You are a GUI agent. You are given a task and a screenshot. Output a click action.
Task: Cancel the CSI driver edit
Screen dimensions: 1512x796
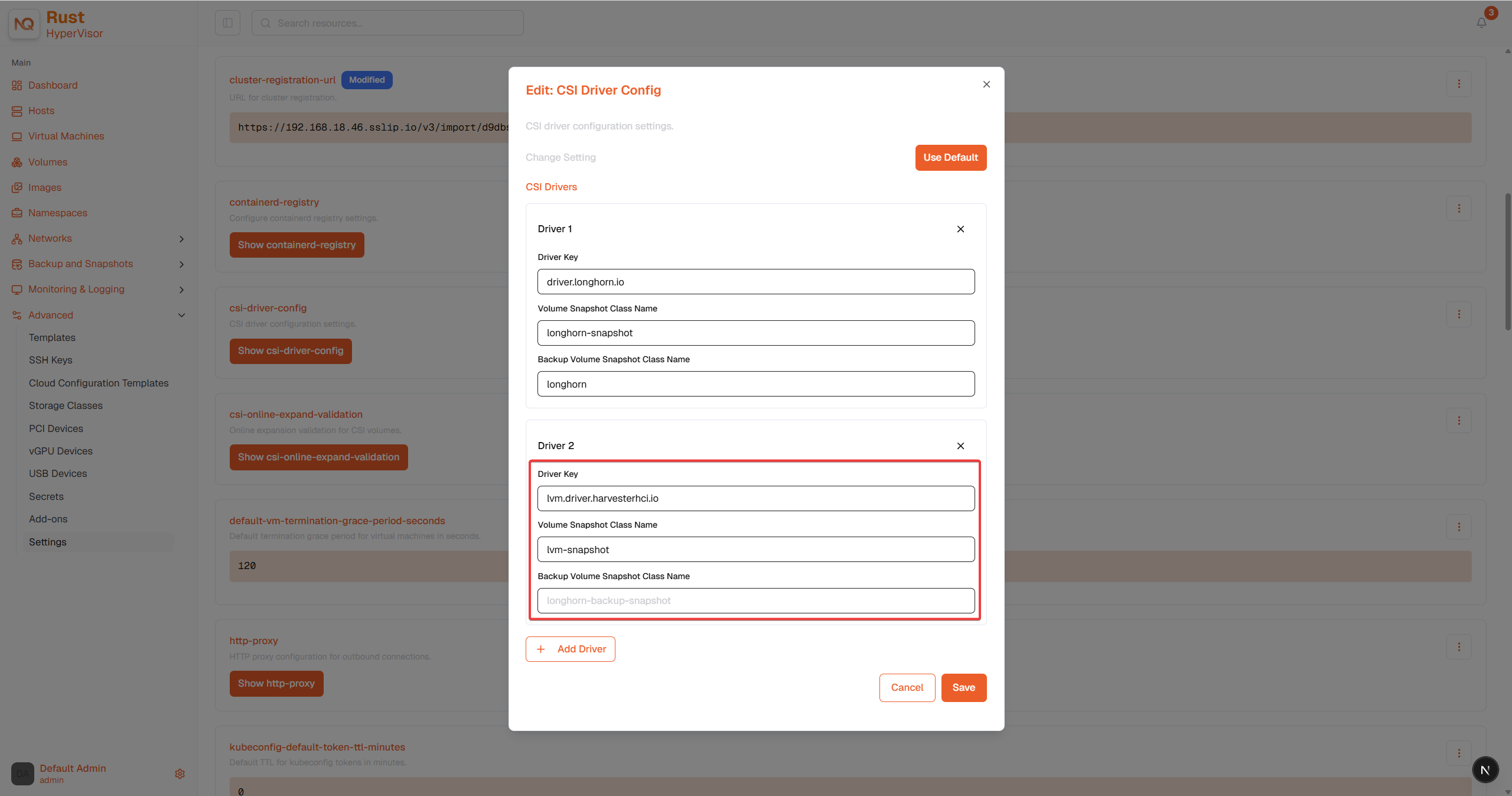[x=907, y=688]
